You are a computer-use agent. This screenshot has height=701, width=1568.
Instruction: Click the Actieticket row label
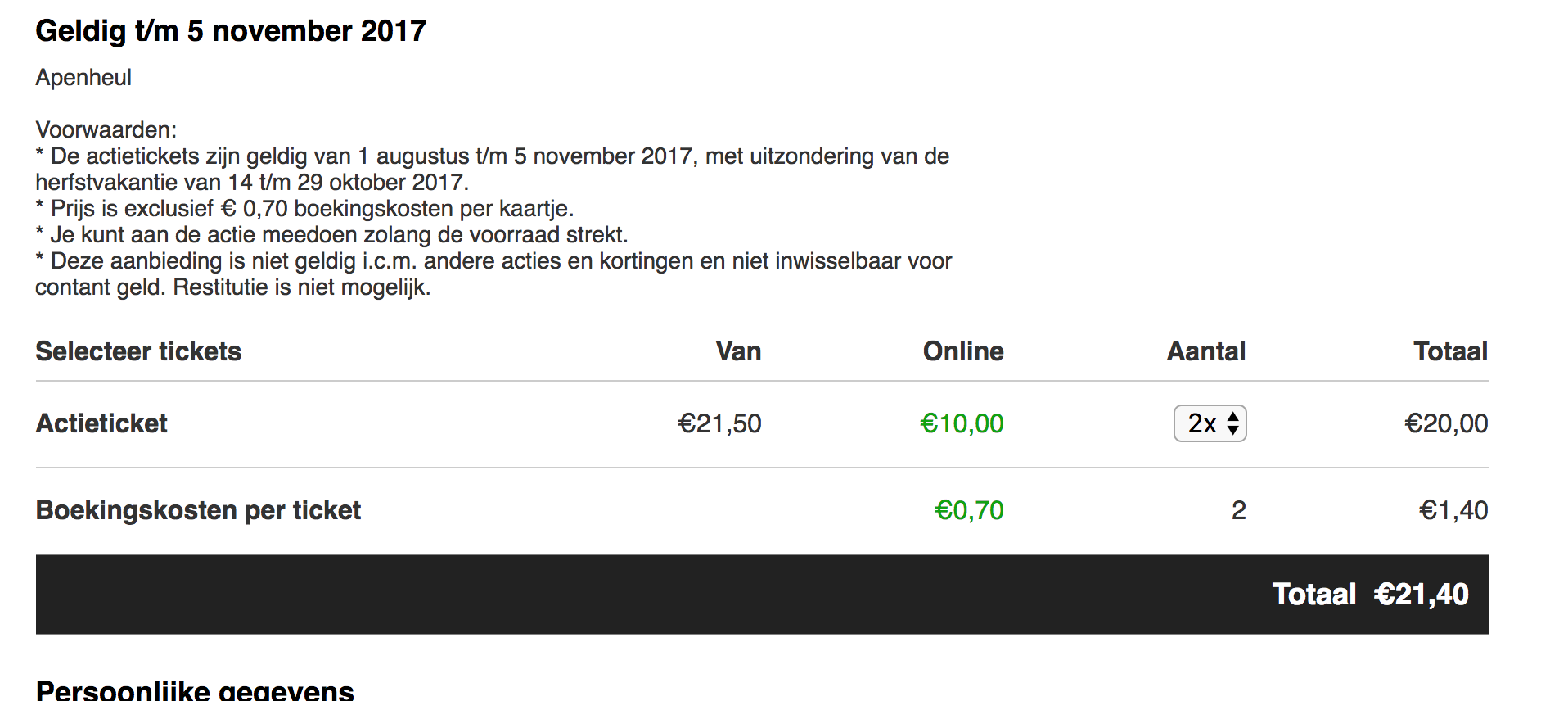coord(101,423)
